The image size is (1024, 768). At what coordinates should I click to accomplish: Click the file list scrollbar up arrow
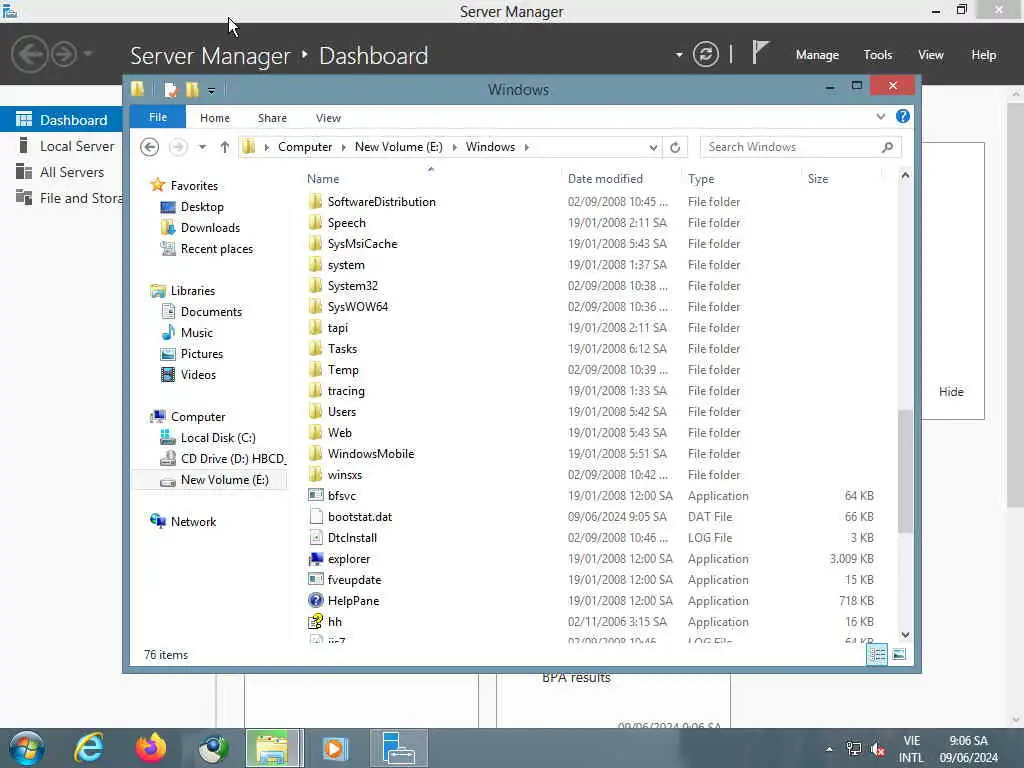[x=905, y=176]
